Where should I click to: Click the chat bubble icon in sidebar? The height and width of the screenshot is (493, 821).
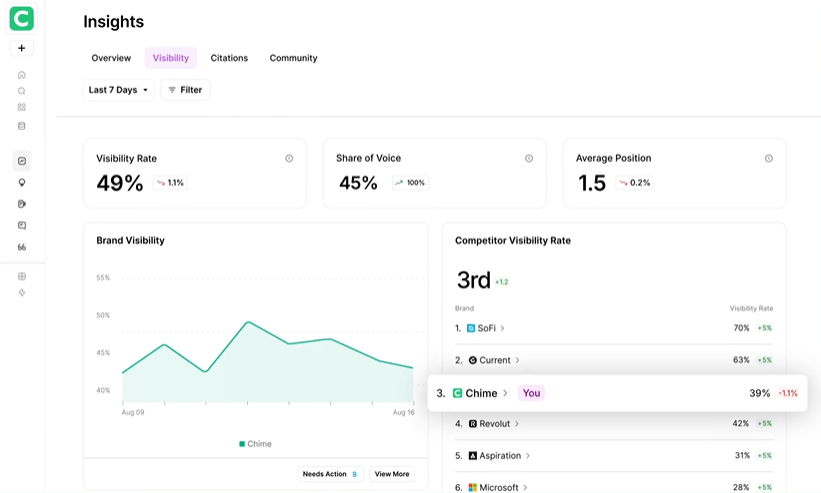[x=21, y=226]
